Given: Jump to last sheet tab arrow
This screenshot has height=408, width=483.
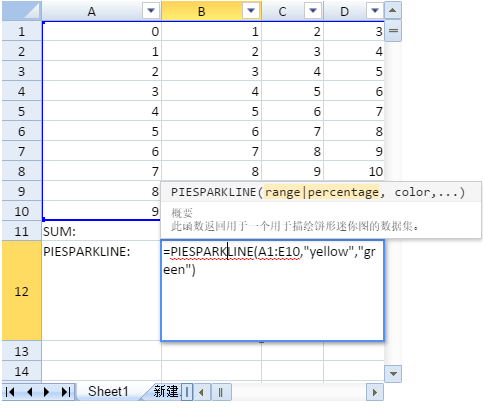Looking at the screenshot, I should 66,392.
